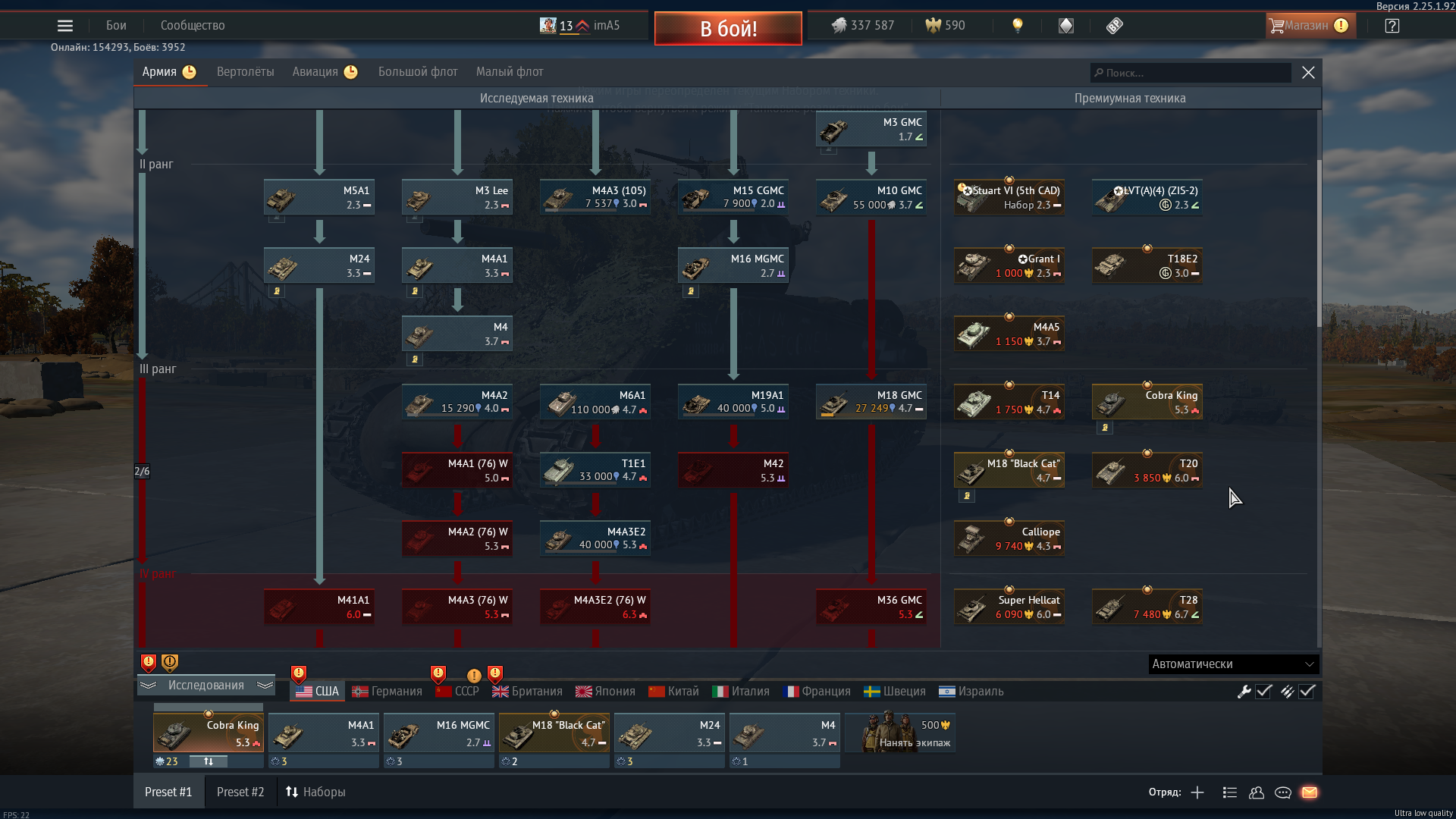Viewport: 1456px width, 819px height.
Task: Switch to the Вертолёты tab
Action: click(x=246, y=72)
